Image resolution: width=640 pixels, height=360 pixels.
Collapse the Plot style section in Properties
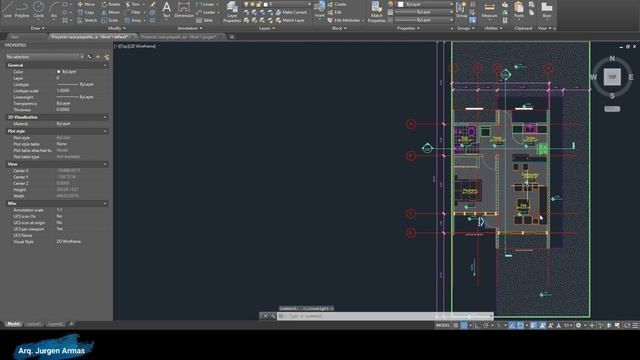coord(105,131)
